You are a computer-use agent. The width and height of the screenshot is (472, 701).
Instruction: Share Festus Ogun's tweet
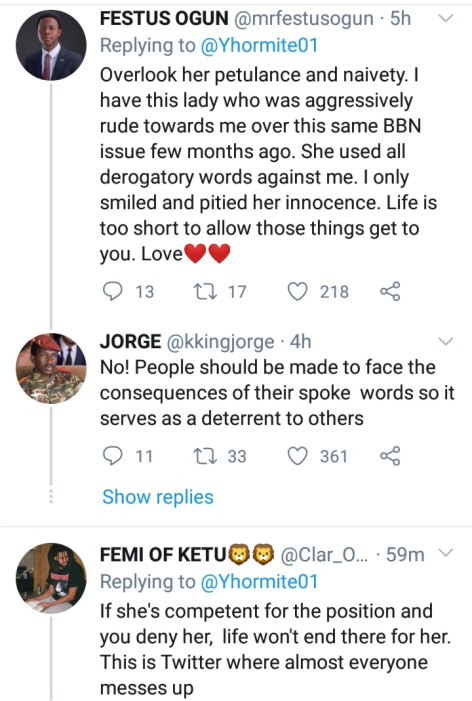(x=390, y=291)
